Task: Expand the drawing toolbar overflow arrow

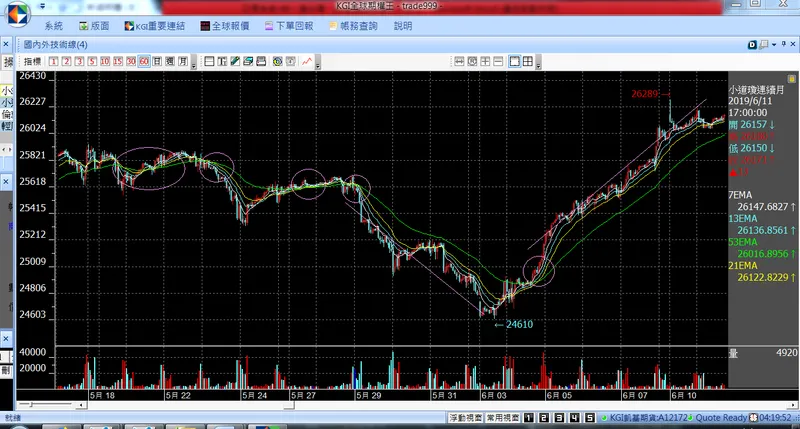Action: pos(318,63)
